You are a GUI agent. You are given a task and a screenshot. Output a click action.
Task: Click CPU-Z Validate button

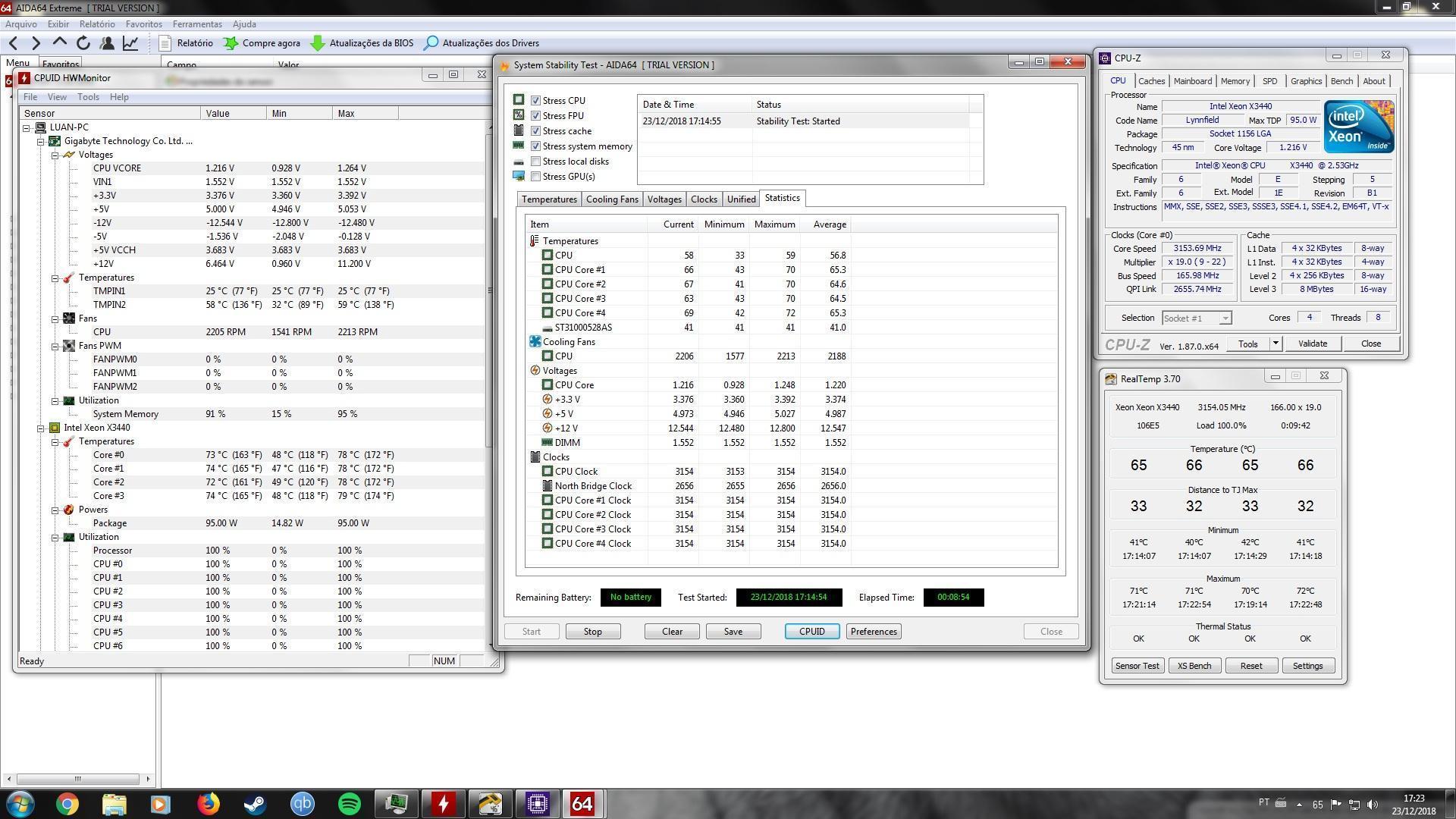[1312, 344]
